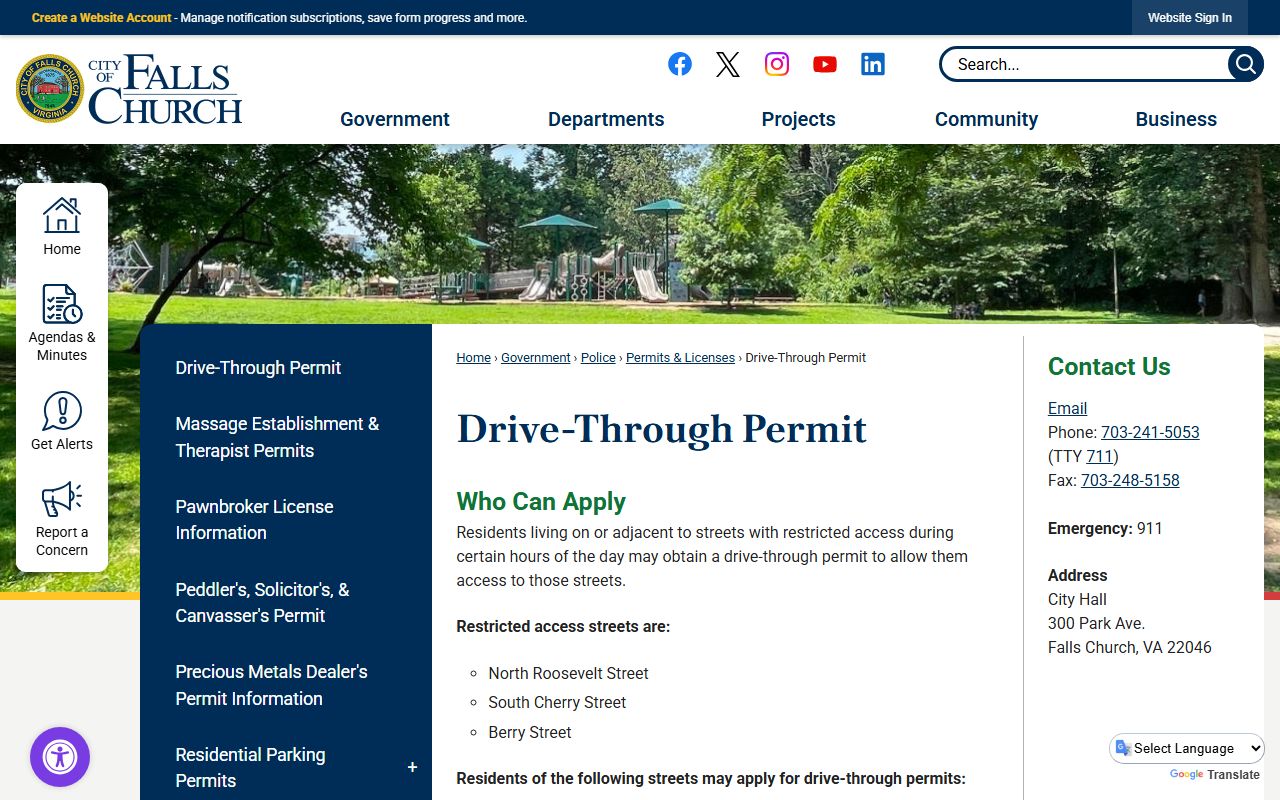Click the Drive-Through Permit page title

pos(661,429)
